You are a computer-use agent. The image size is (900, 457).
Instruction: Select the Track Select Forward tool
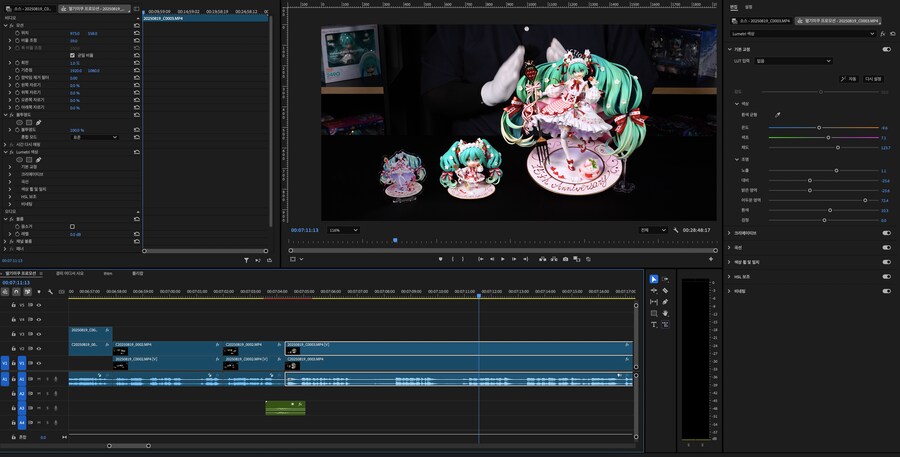pyautogui.click(x=665, y=279)
